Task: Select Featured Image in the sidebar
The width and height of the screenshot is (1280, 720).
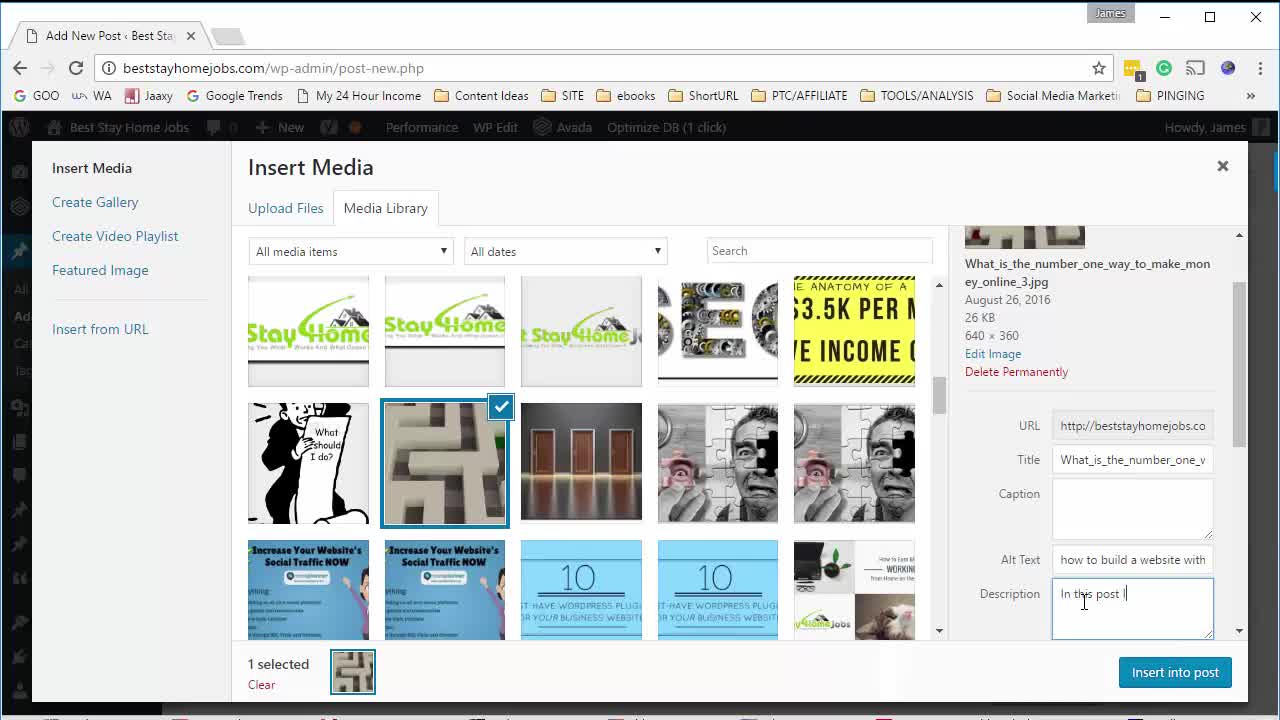Action: [100, 270]
